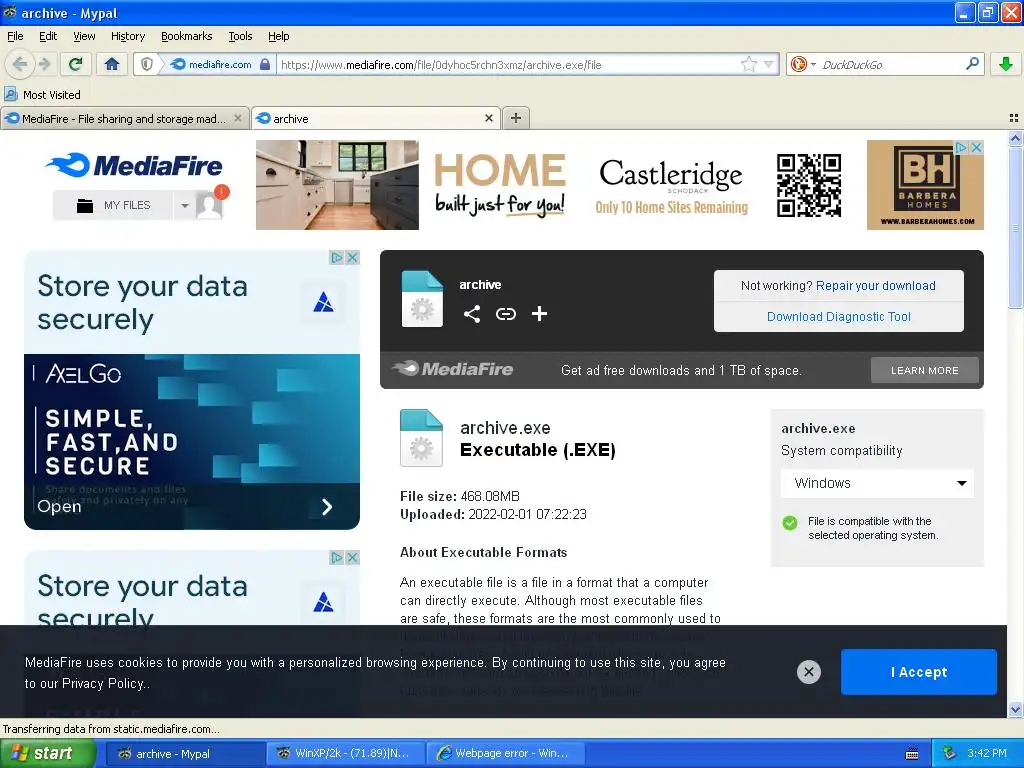Click Download Diagnostic Tool link
Viewport: 1024px width, 768px height.
(x=839, y=317)
